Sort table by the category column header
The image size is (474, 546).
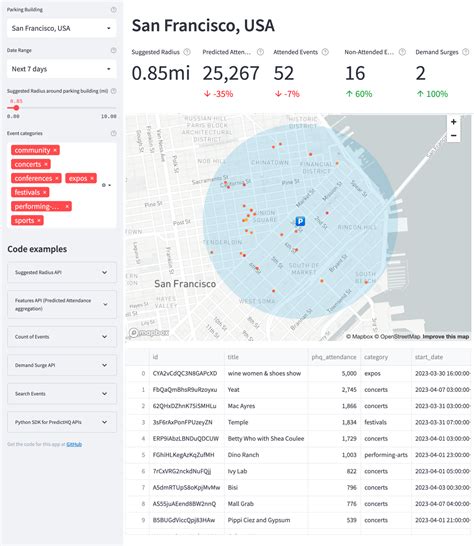[386, 357]
